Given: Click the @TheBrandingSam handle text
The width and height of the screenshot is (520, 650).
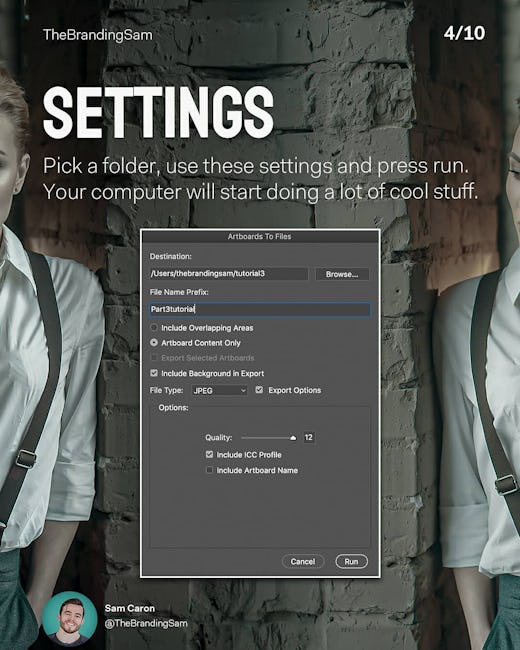Looking at the screenshot, I should [146, 623].
